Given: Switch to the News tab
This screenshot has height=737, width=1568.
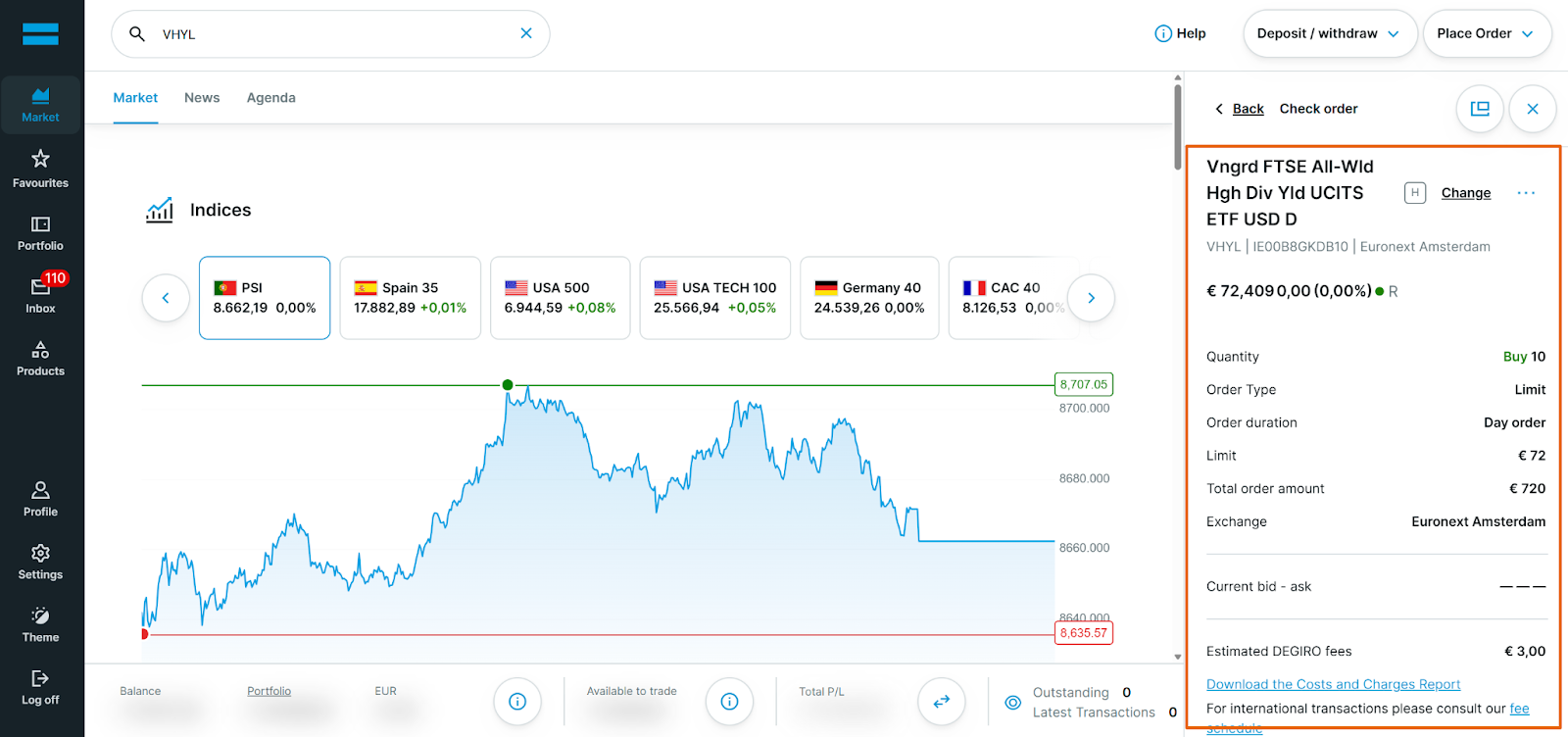Looking at the screenshot, I should [202, 98].
